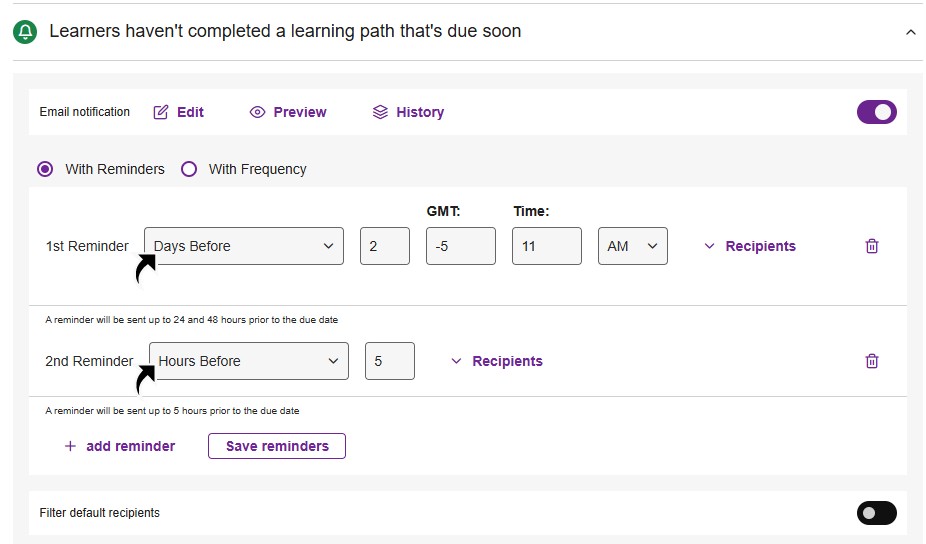Screen dimensions: 926x544
Task: Select the With Reminders radio option
Action: tap(45, 169)
